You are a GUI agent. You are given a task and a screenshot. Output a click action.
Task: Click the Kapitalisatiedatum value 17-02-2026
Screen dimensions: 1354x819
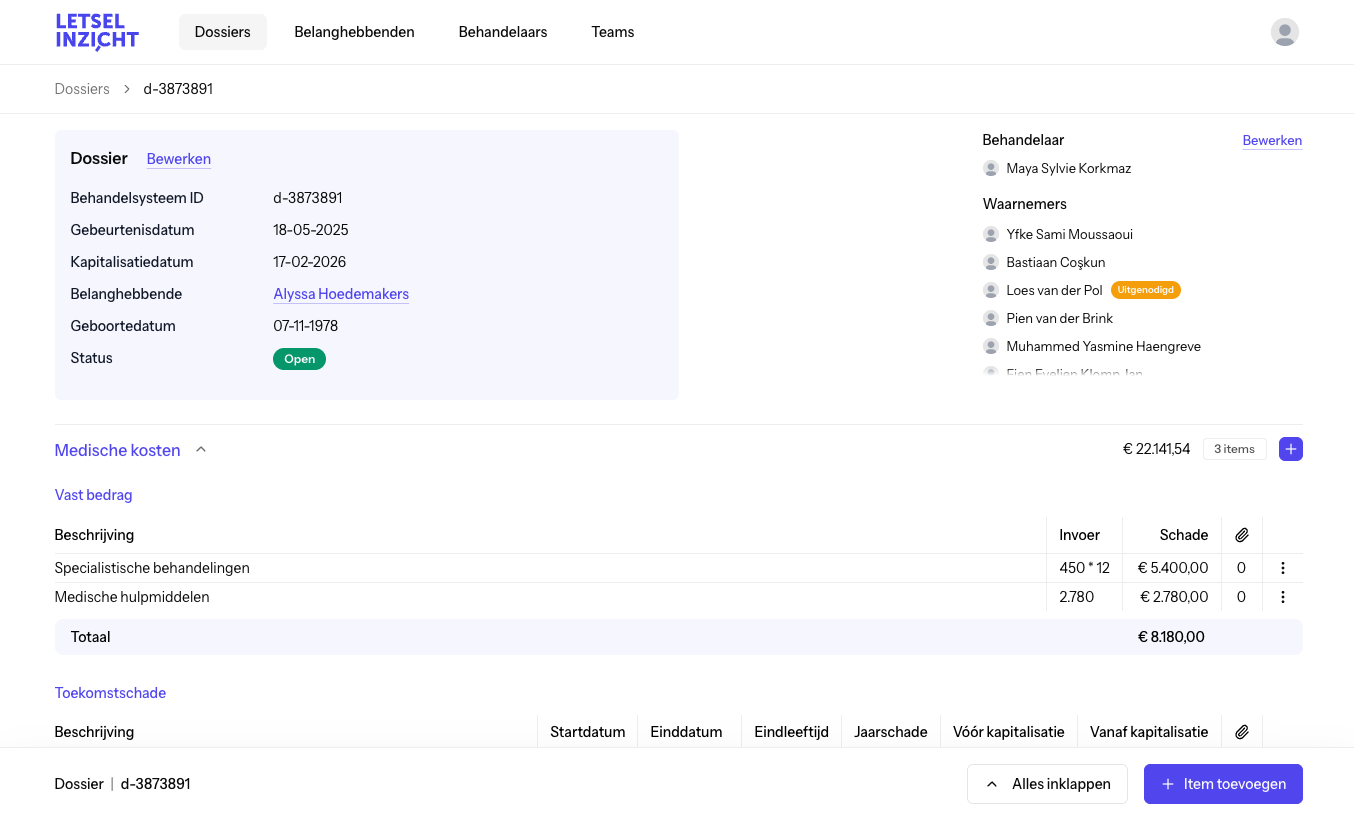310,262
